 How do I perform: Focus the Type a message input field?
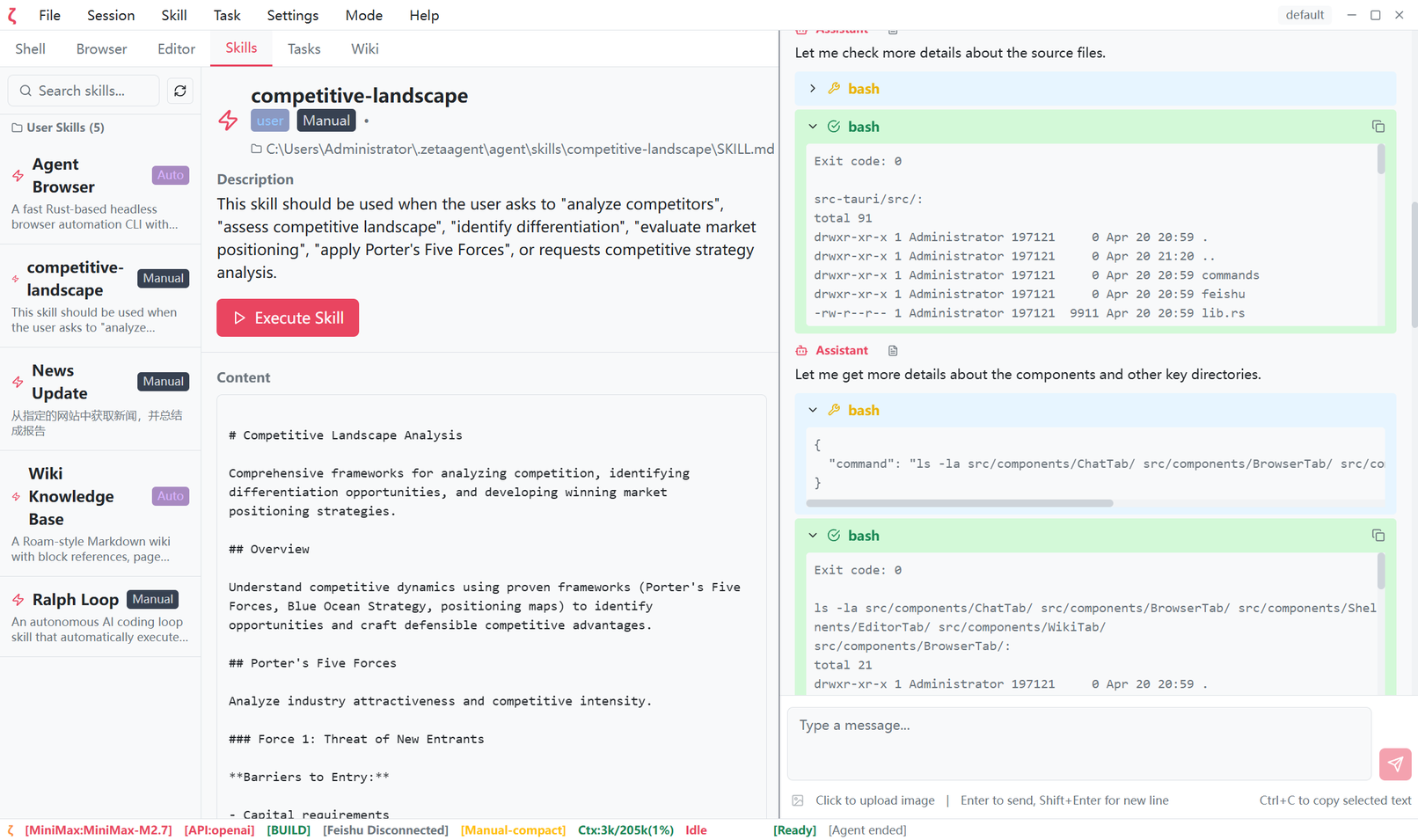[x=1078, y=743]
